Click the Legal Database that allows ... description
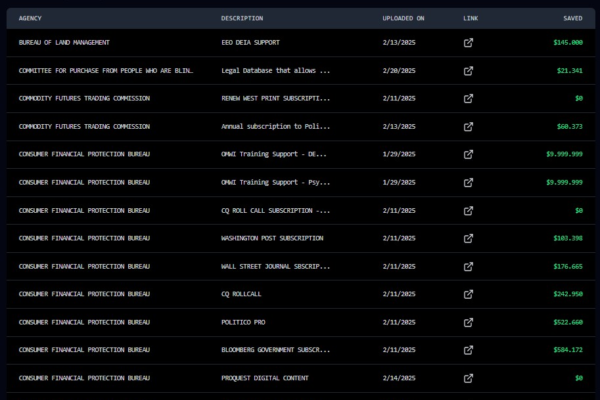 tap(276, 71)
